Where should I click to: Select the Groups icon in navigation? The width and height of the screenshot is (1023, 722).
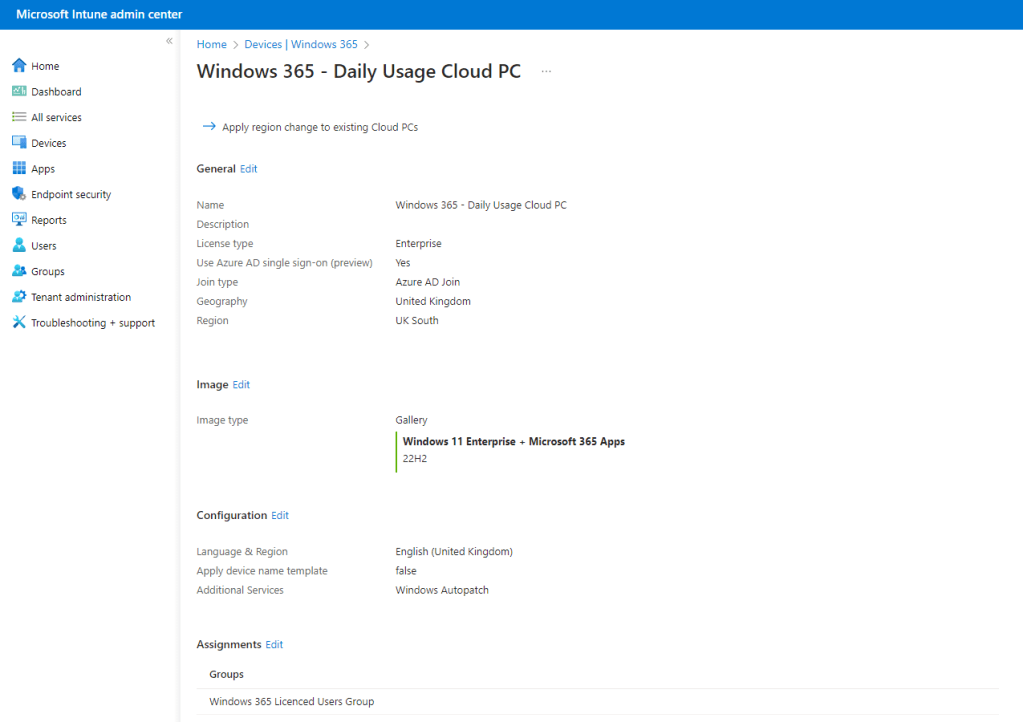19,272
